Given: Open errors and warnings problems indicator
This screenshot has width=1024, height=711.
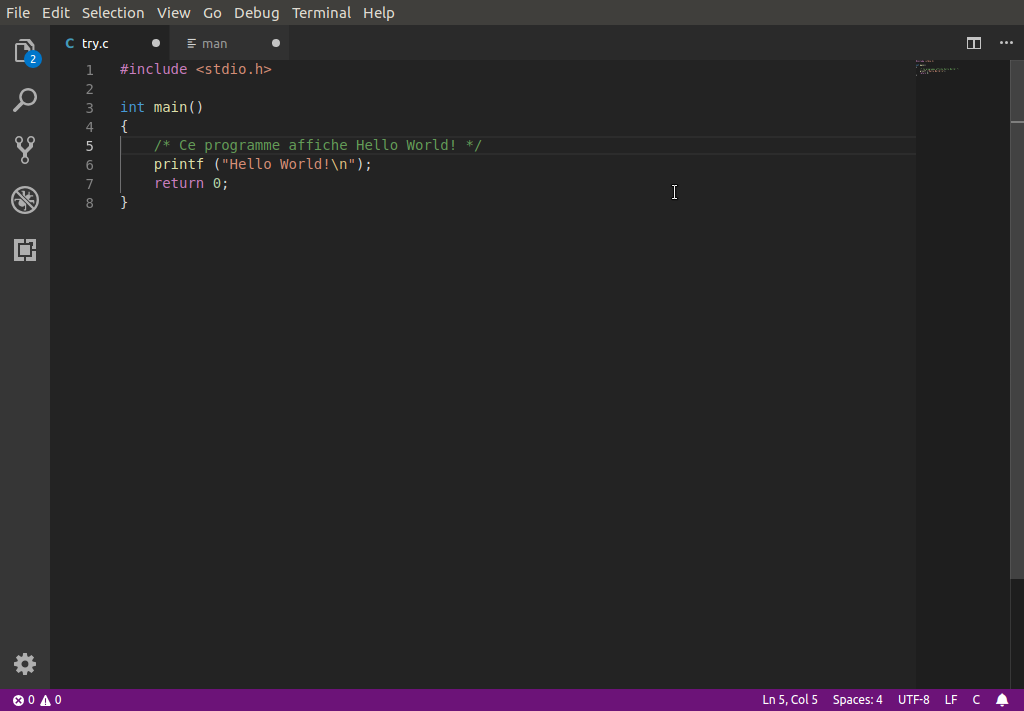Looking at the screenshot, I should click(x=37, y=700).
